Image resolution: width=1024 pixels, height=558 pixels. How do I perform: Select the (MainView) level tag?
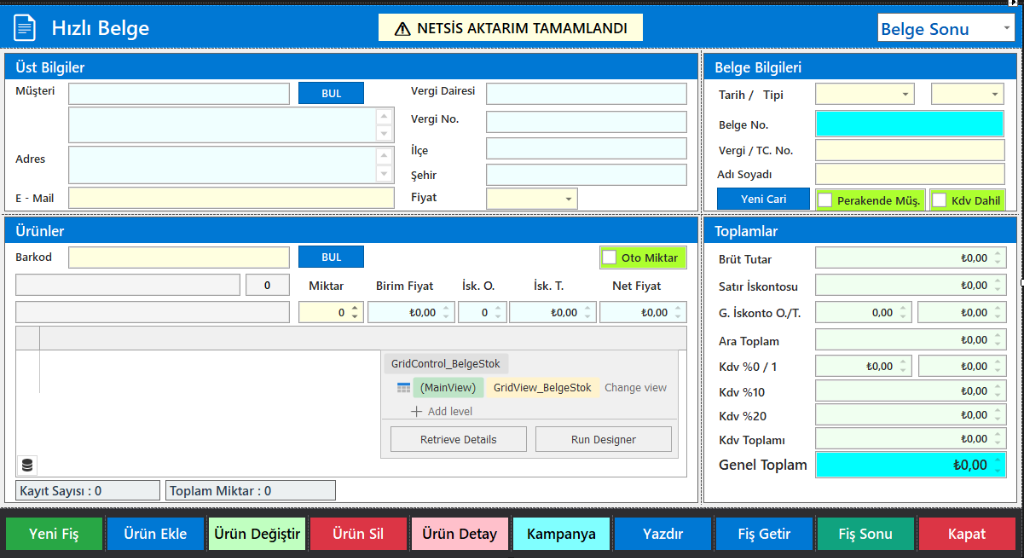pyautogui.click(x=448, y=387)
